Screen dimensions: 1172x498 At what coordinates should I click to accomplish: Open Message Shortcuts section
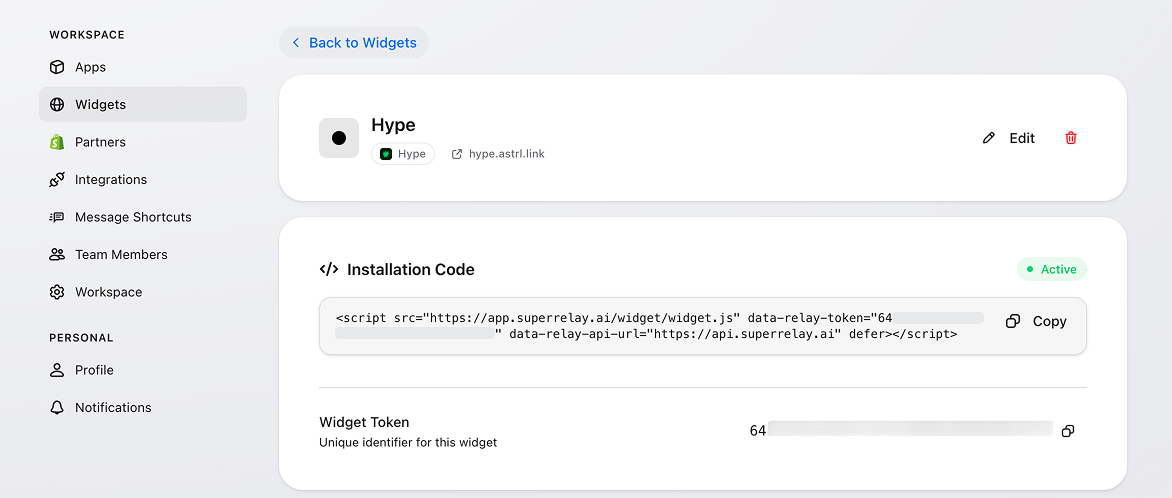132,217
